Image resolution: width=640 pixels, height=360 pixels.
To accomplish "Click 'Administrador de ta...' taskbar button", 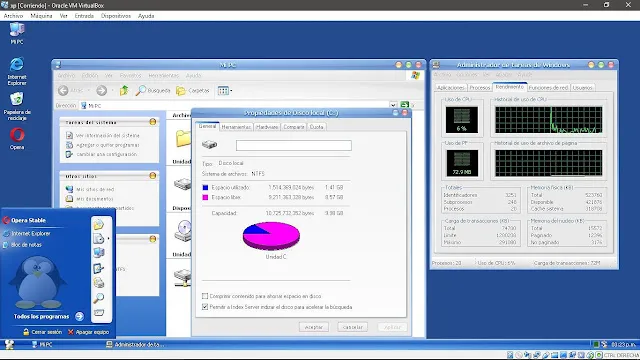I will coord(136,345).
